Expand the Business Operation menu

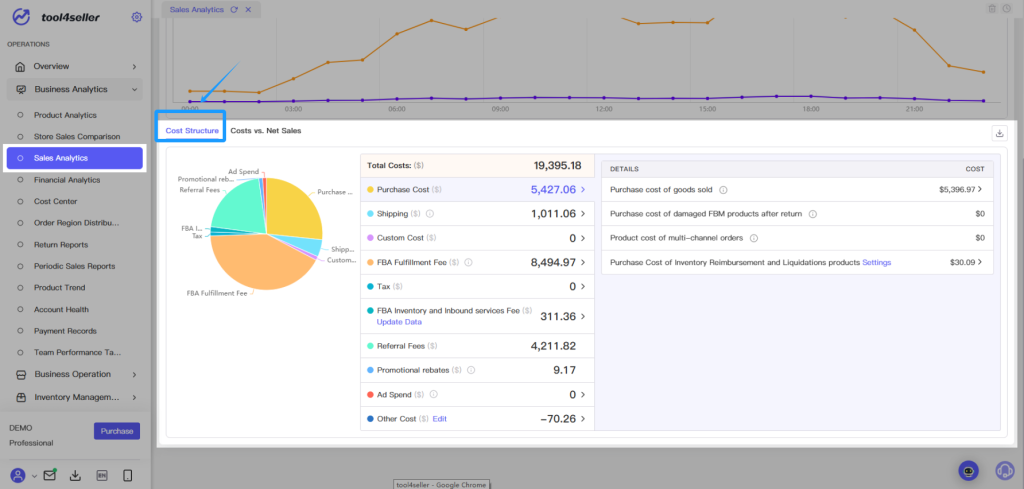tap(134, 375)
